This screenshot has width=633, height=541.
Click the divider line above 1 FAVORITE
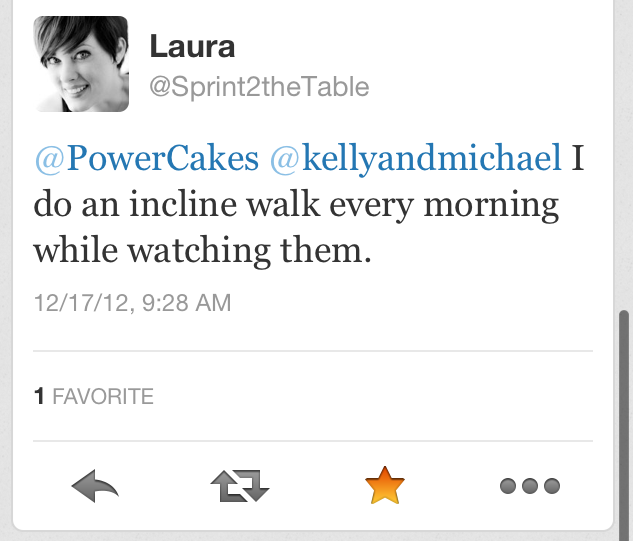tap(312, 351)
